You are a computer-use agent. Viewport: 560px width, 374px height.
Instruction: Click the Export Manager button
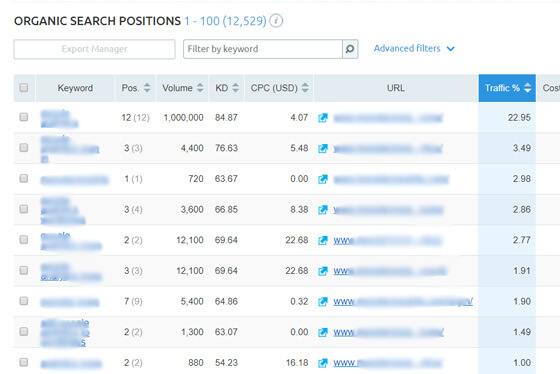(94, 49)
